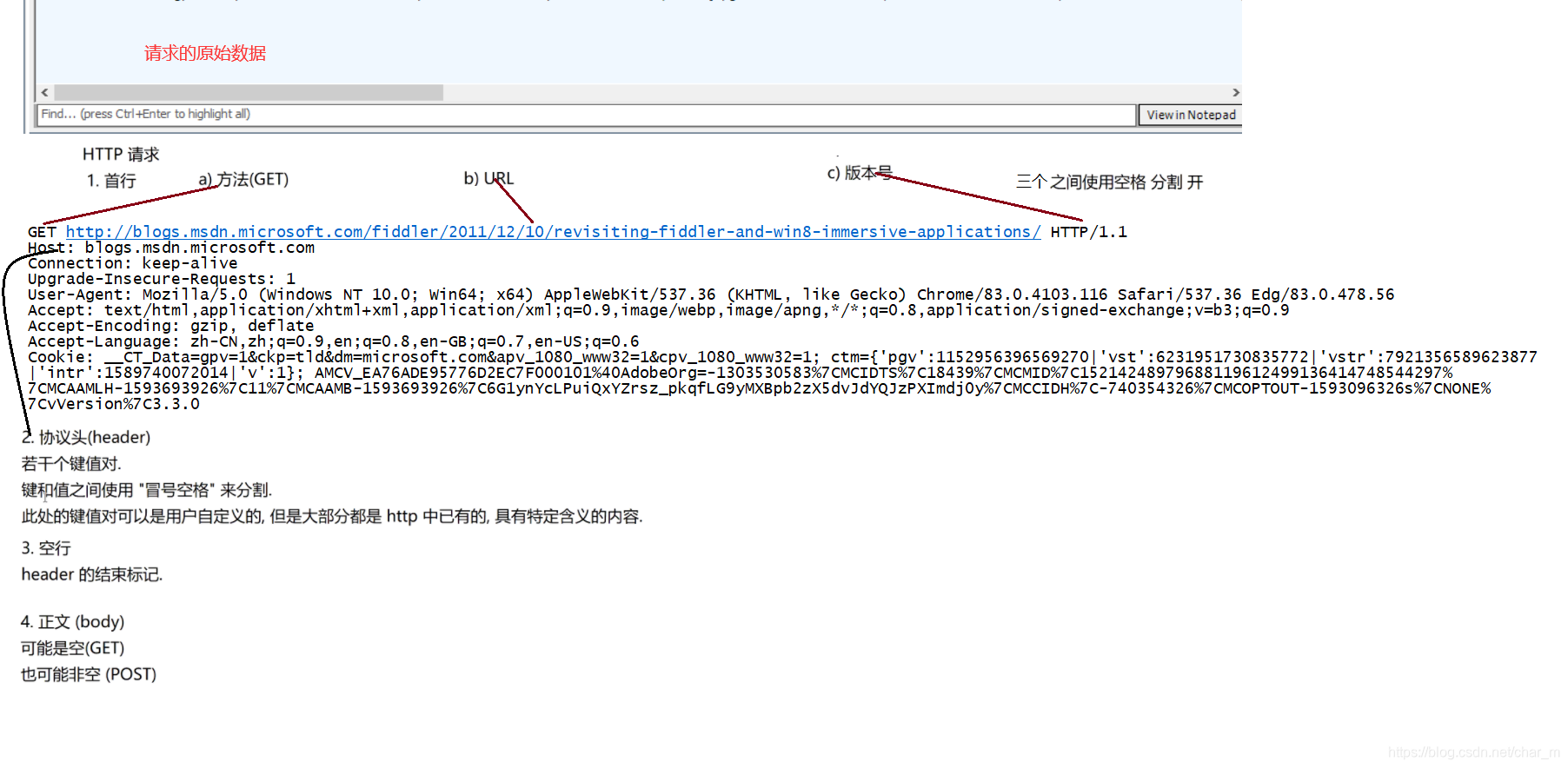The width and height of the screenshot is (1568, 768).
Task: Click the 7CvVersion%7C3.3.0 cookie line
Action: (x=114, y=404)
